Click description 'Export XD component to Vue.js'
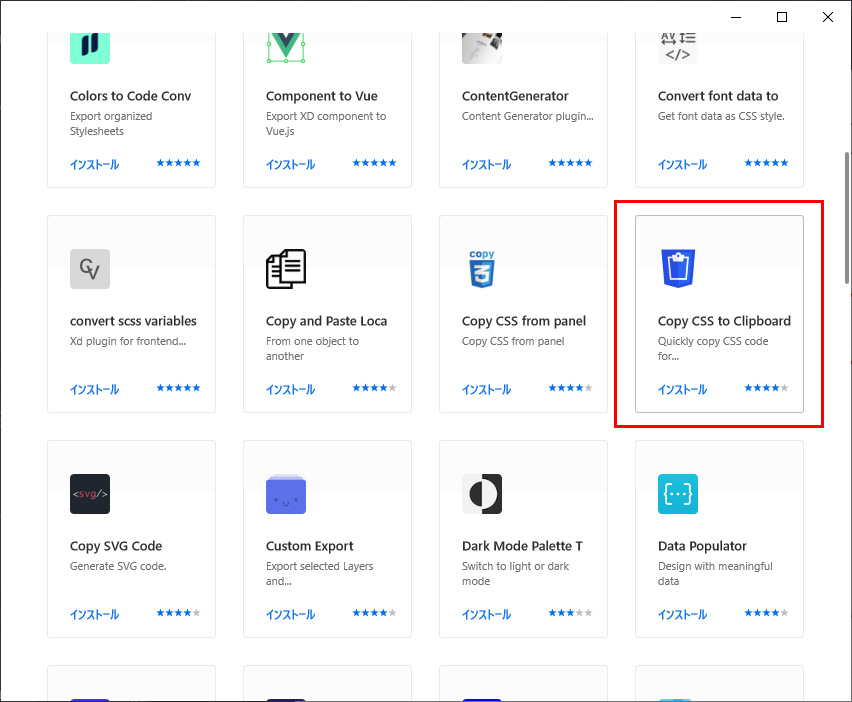 click(x=326, y=123)
